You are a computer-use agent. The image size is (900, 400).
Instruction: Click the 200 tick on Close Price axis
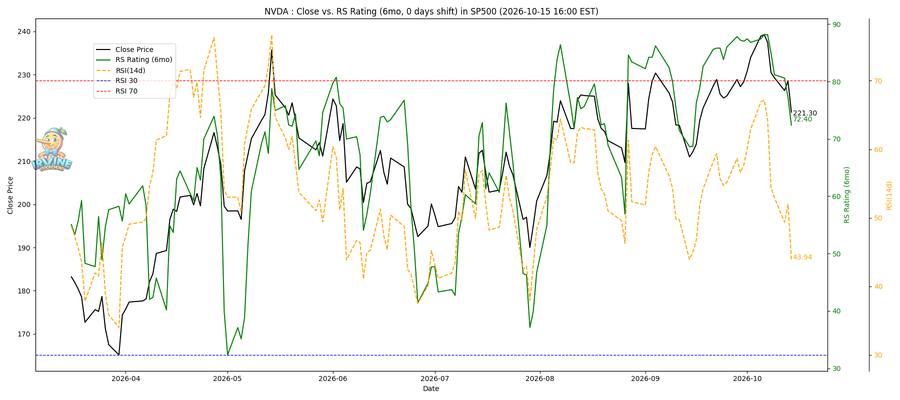(25, 205)
